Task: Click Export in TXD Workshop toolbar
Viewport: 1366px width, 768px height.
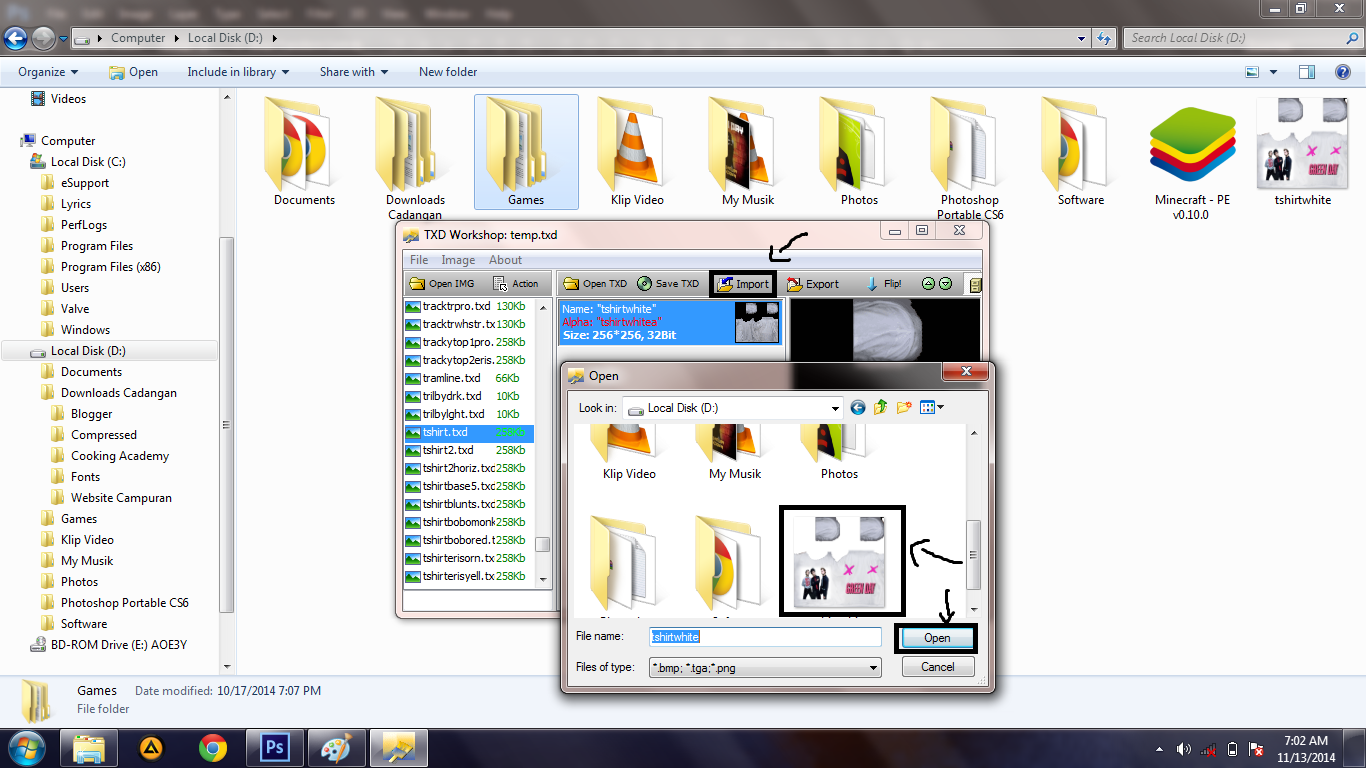Action: tap(813, 284)
